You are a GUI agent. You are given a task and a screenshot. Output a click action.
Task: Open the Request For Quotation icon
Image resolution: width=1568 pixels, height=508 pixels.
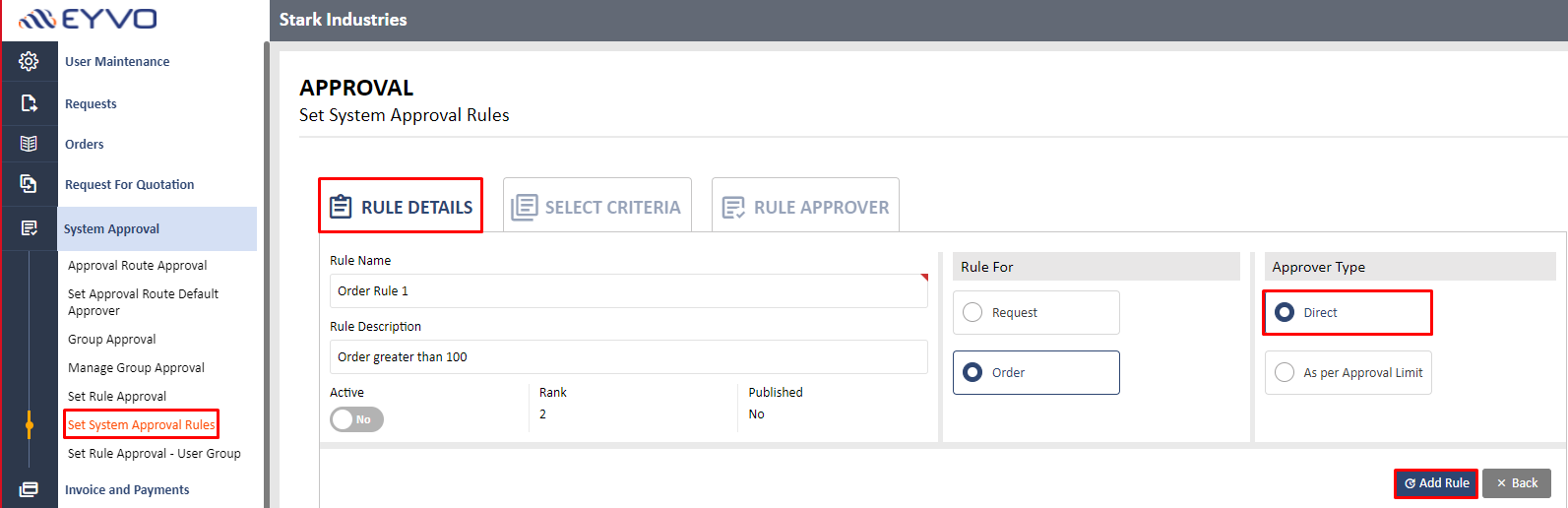point(29,184)
